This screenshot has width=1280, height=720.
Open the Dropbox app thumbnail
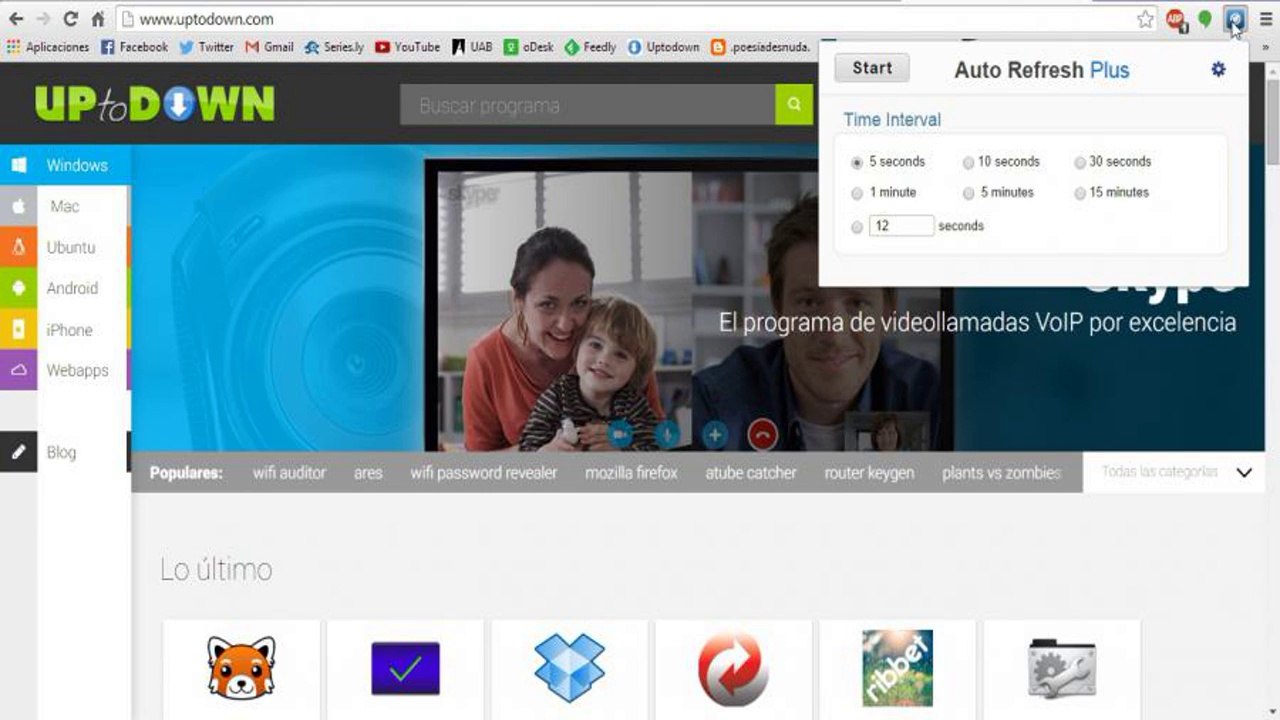pos(569,667)
